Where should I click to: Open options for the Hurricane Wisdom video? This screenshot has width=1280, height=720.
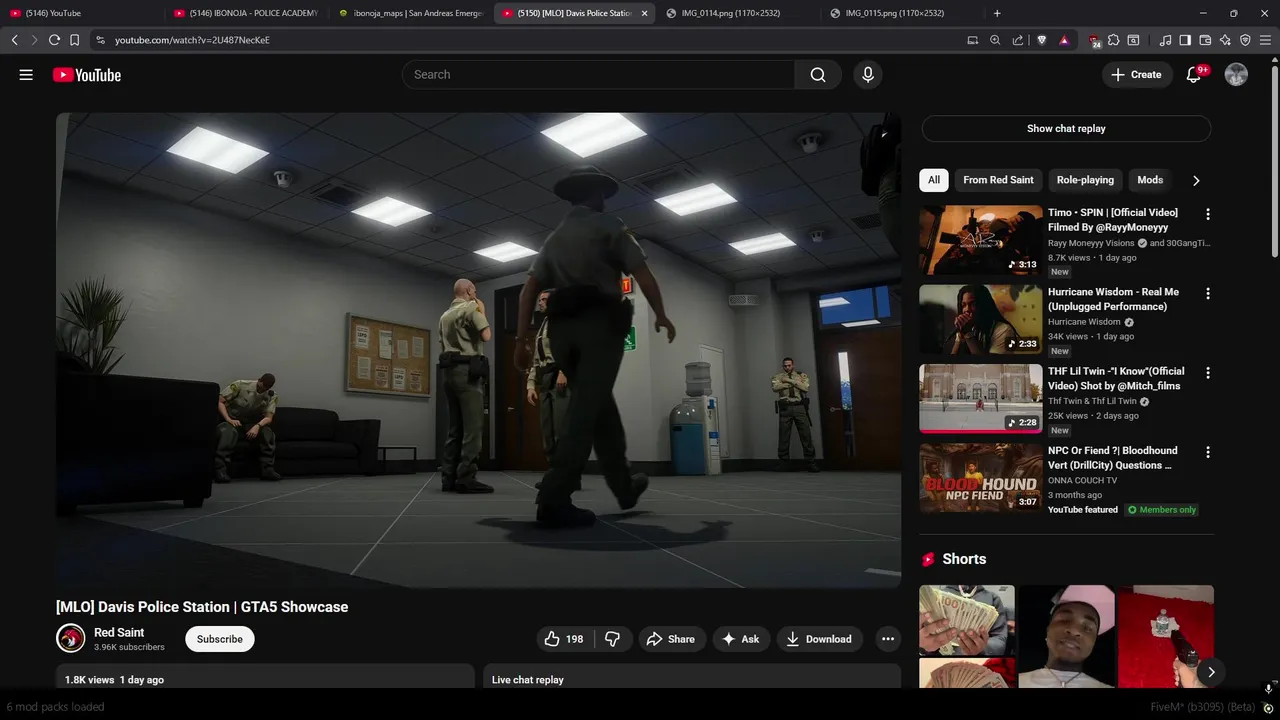click(x=1207, y=294)
